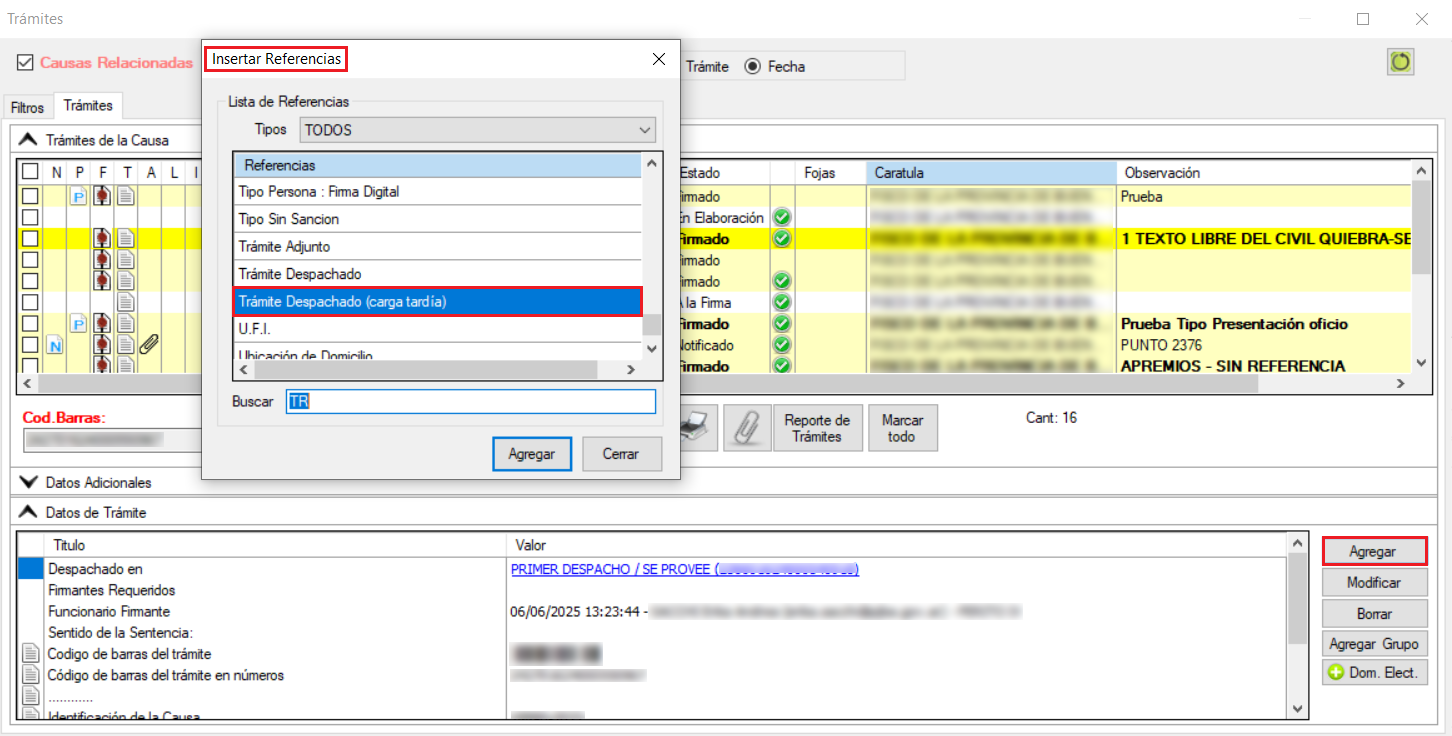Screen dimensions: 1452x736
Task: Expand the Datos Adicionales section
Action: tap(28, 482)
